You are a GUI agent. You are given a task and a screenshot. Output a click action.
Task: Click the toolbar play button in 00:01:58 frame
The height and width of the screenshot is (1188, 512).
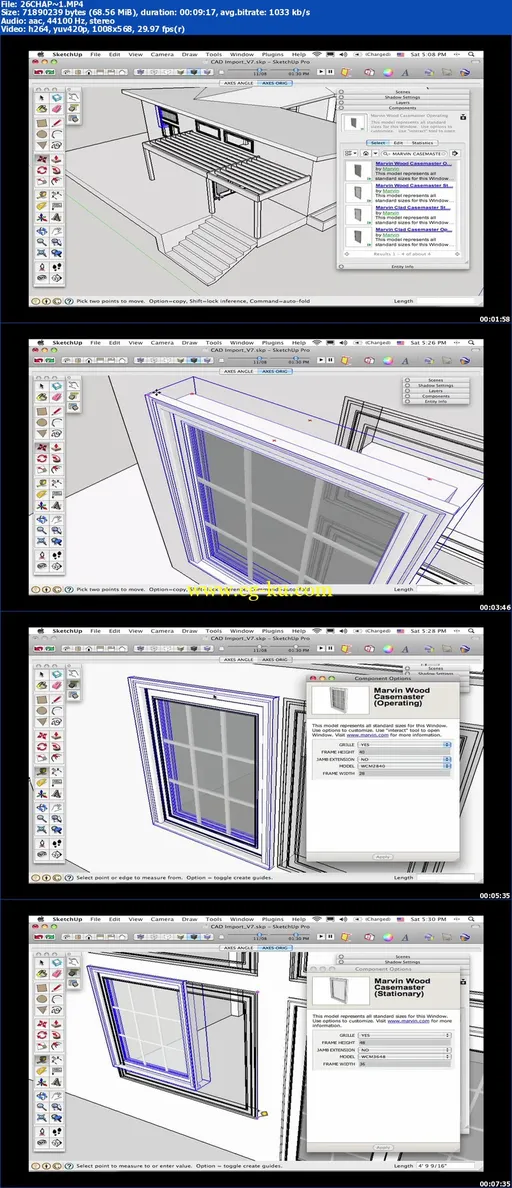point(320,72)
